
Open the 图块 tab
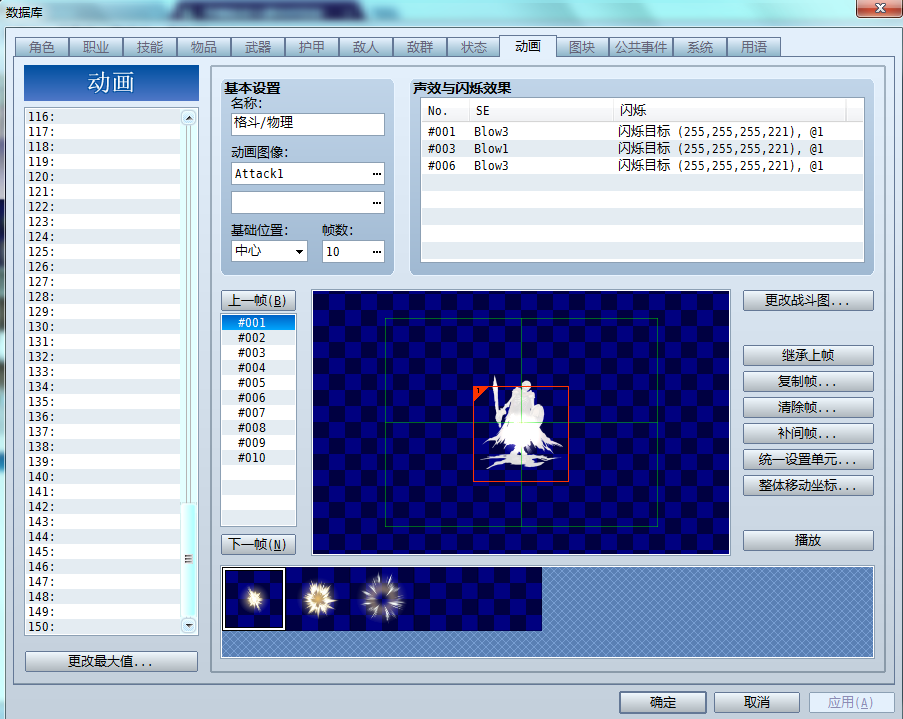(x=582, y=47)
